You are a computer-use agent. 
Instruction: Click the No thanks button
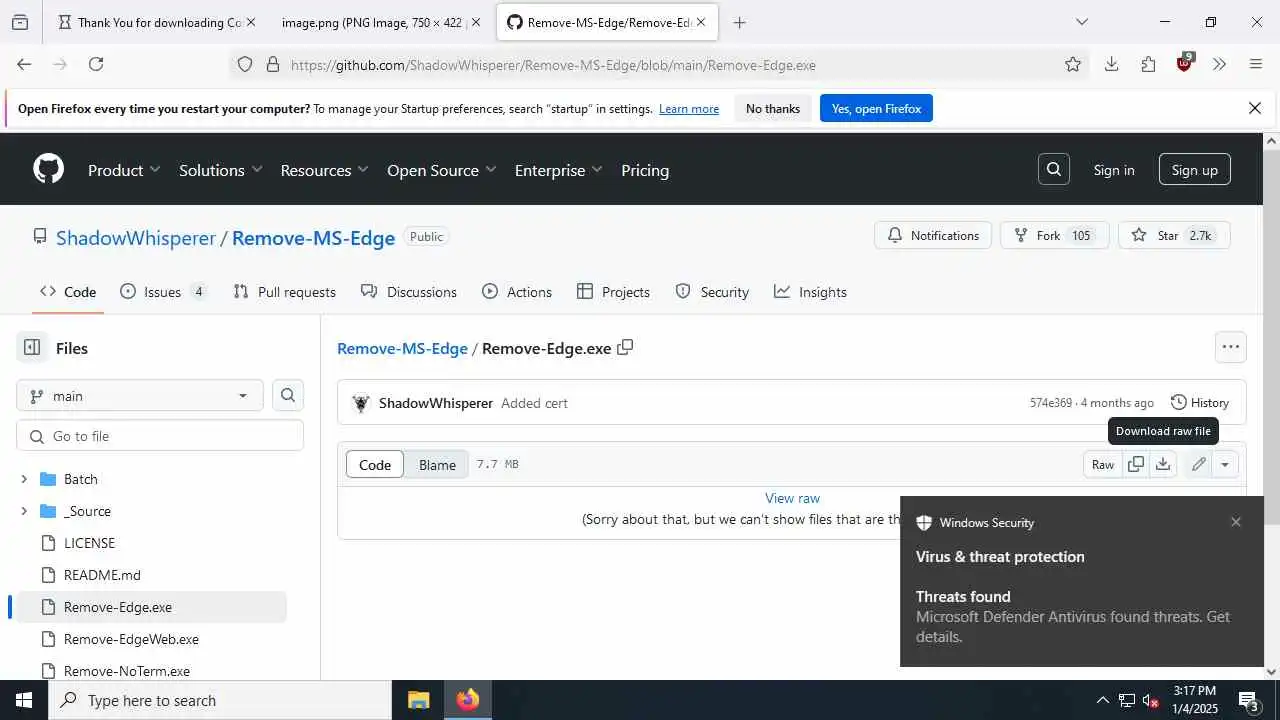click(773, 108)
